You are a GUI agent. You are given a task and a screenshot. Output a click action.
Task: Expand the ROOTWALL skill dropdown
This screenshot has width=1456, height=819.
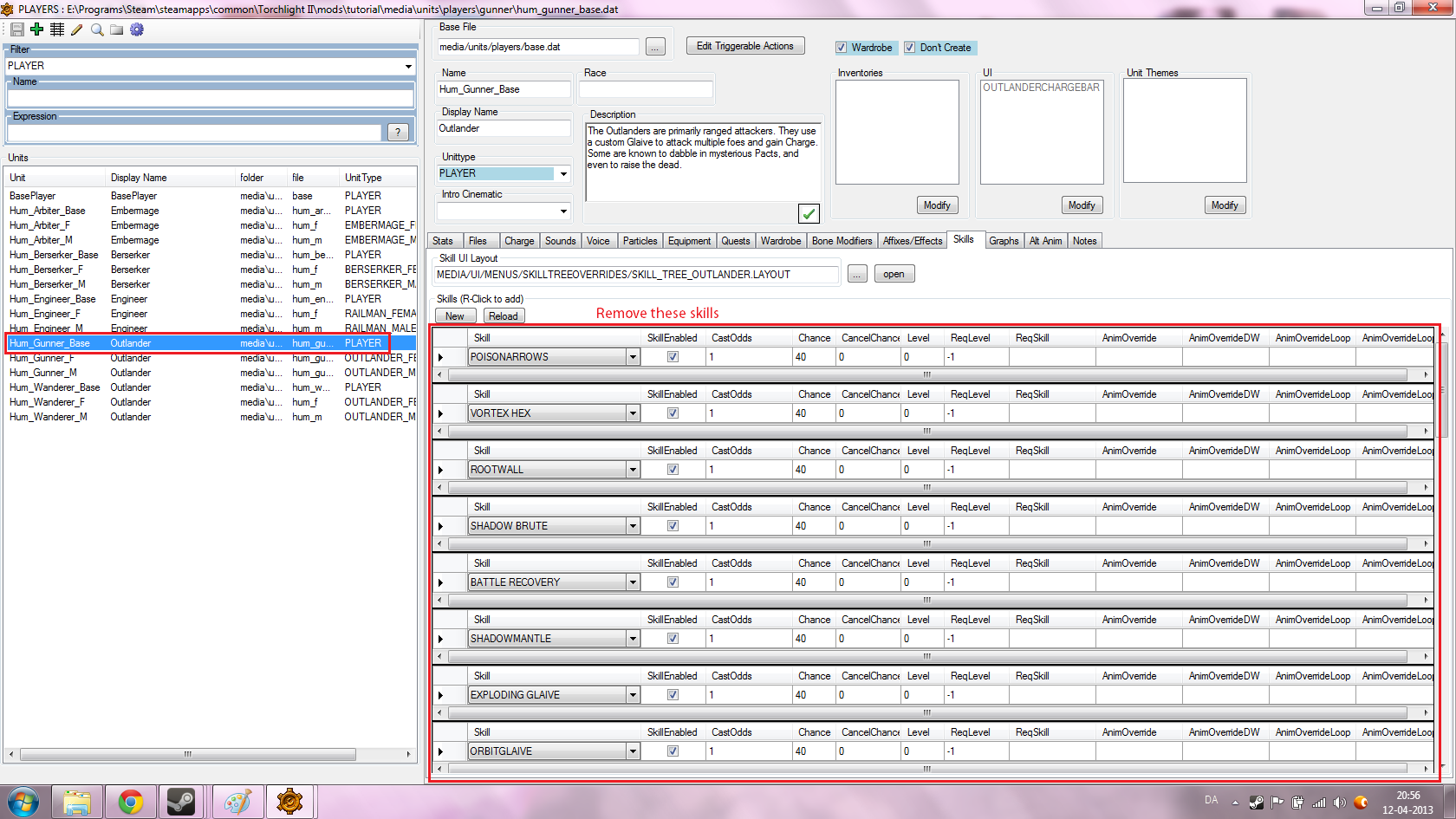coord(633,470)
